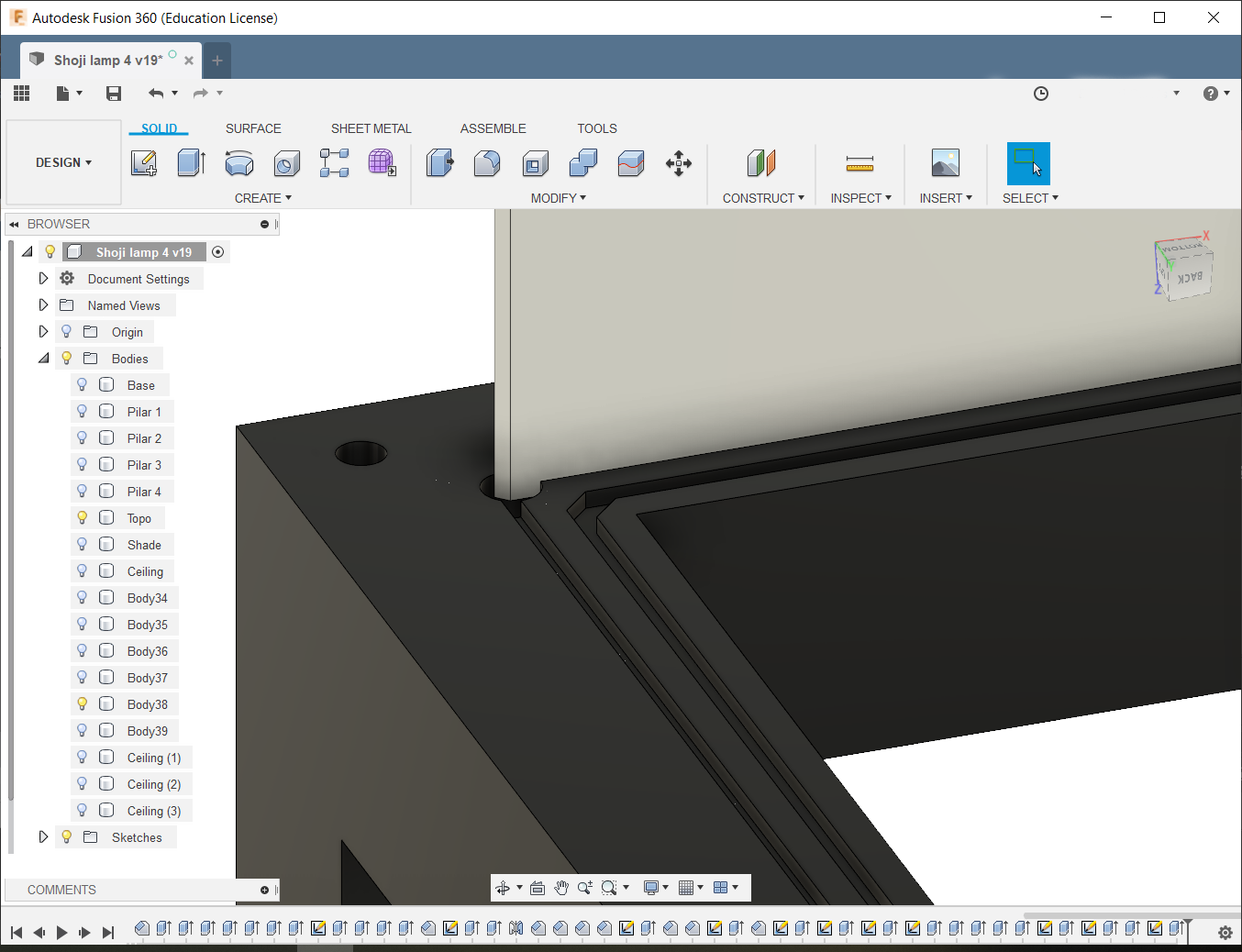Screen dimensions: 1242x952
Task: Click the Insert image icon
Action: [x=945, y=163]
